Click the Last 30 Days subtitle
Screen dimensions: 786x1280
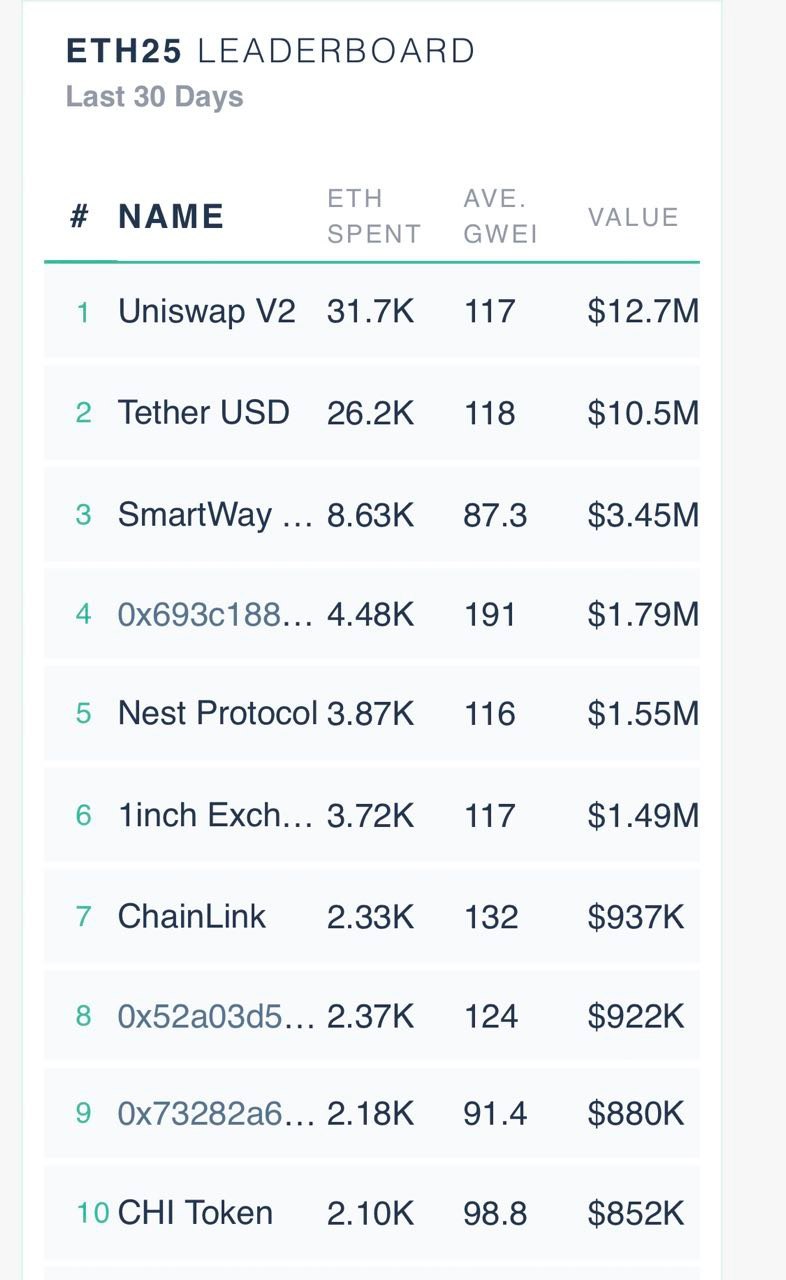click(155, 97)
